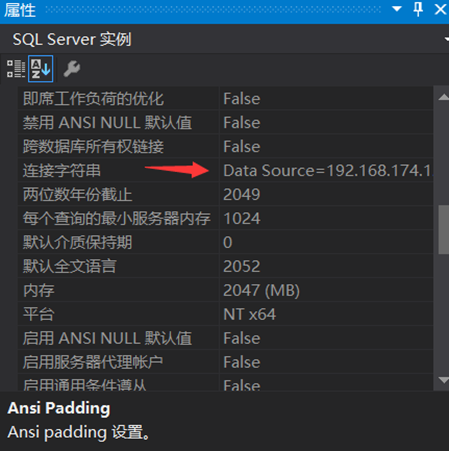Open the window position dropdown arrow
Screen dimensions: 449x451
396,9
